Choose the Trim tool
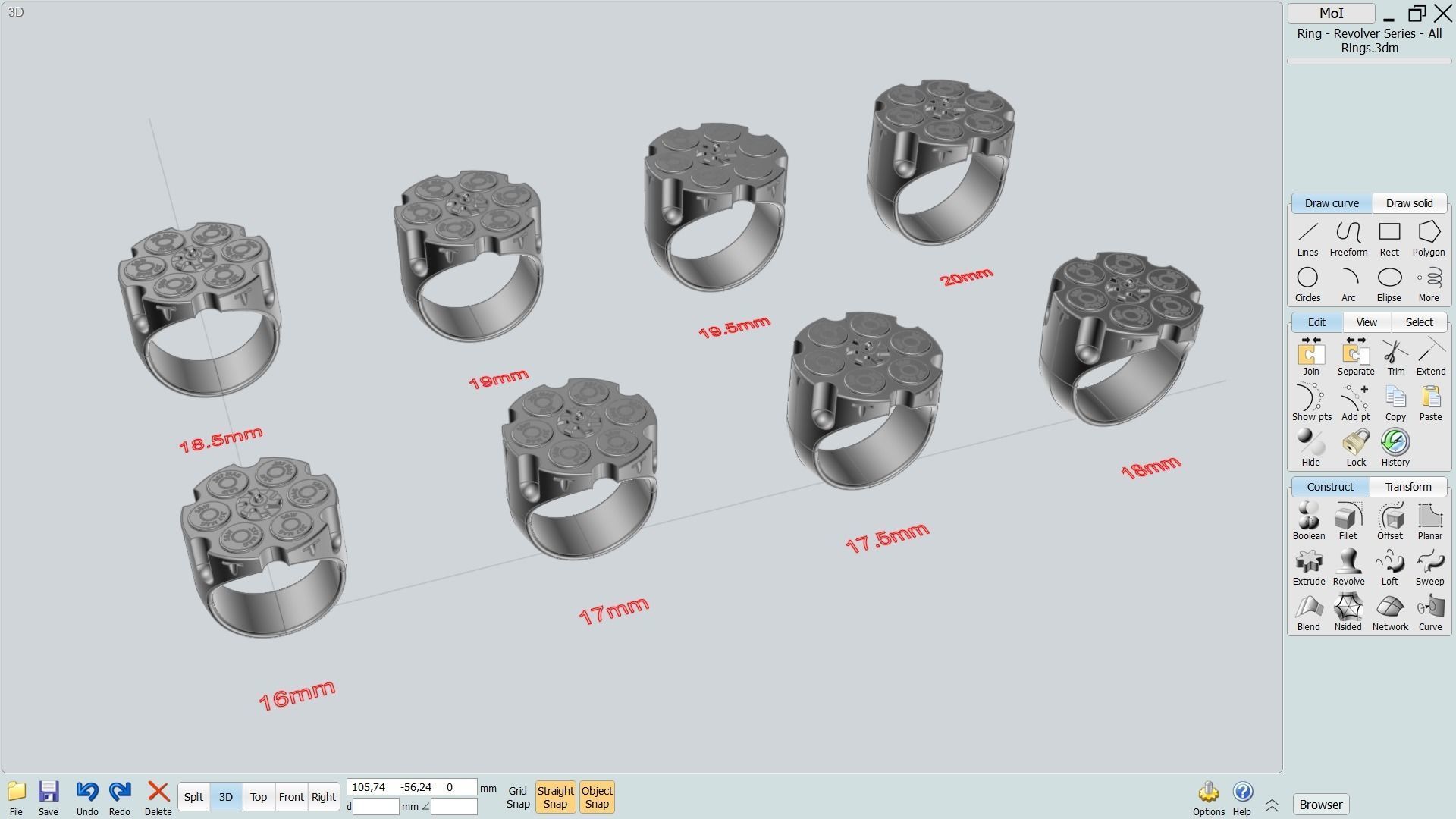Screen dimensions: 1456x819 [1396, 357]
